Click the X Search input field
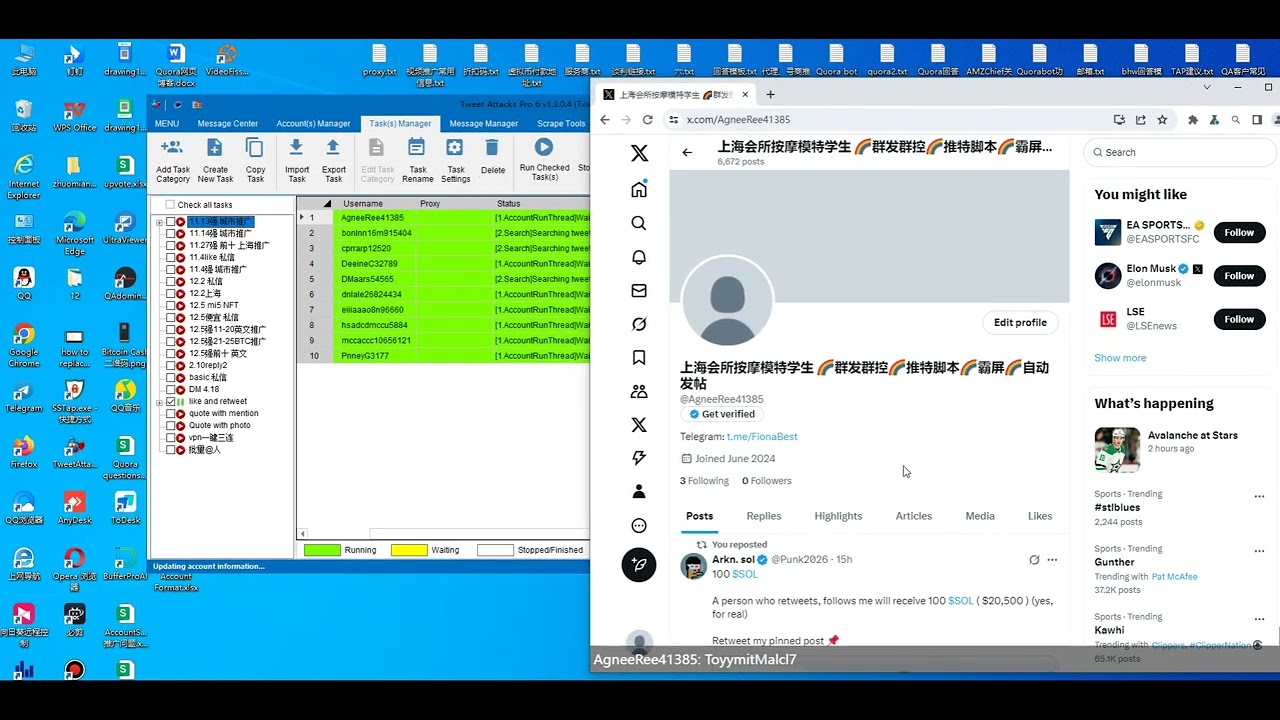 [x=1180, y=153]
